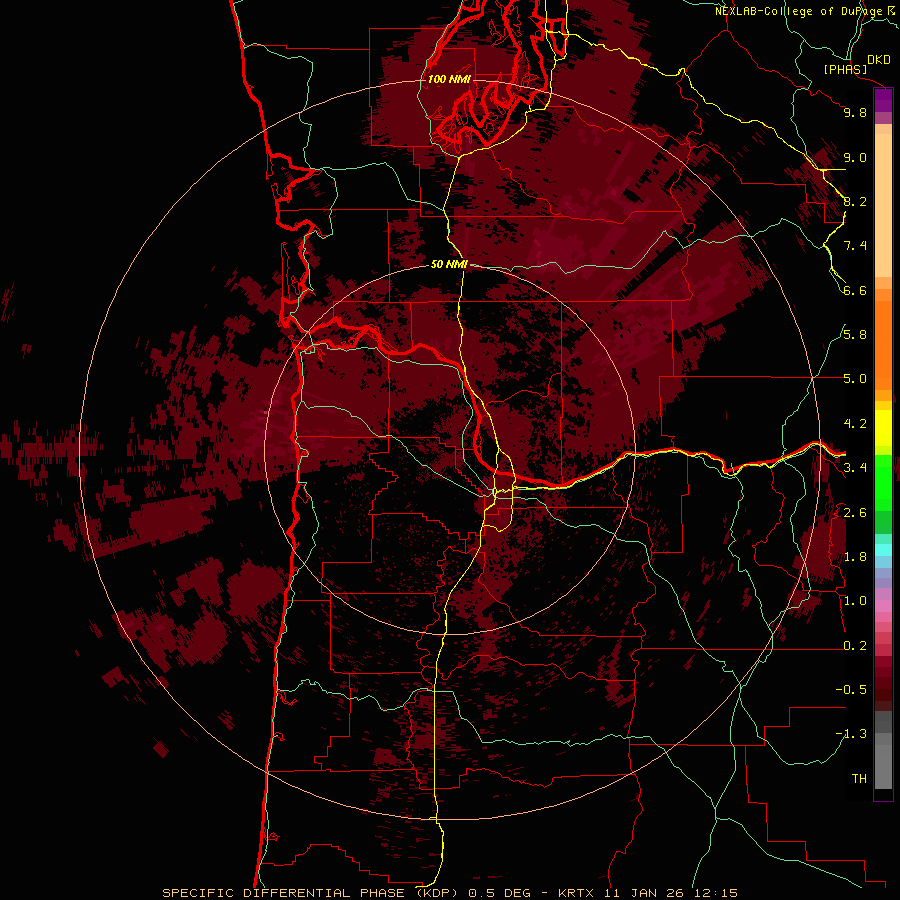This screenshot has height=900, width=900.
Task: Click the 100 NMI range ring label
Action: [449, 79]
